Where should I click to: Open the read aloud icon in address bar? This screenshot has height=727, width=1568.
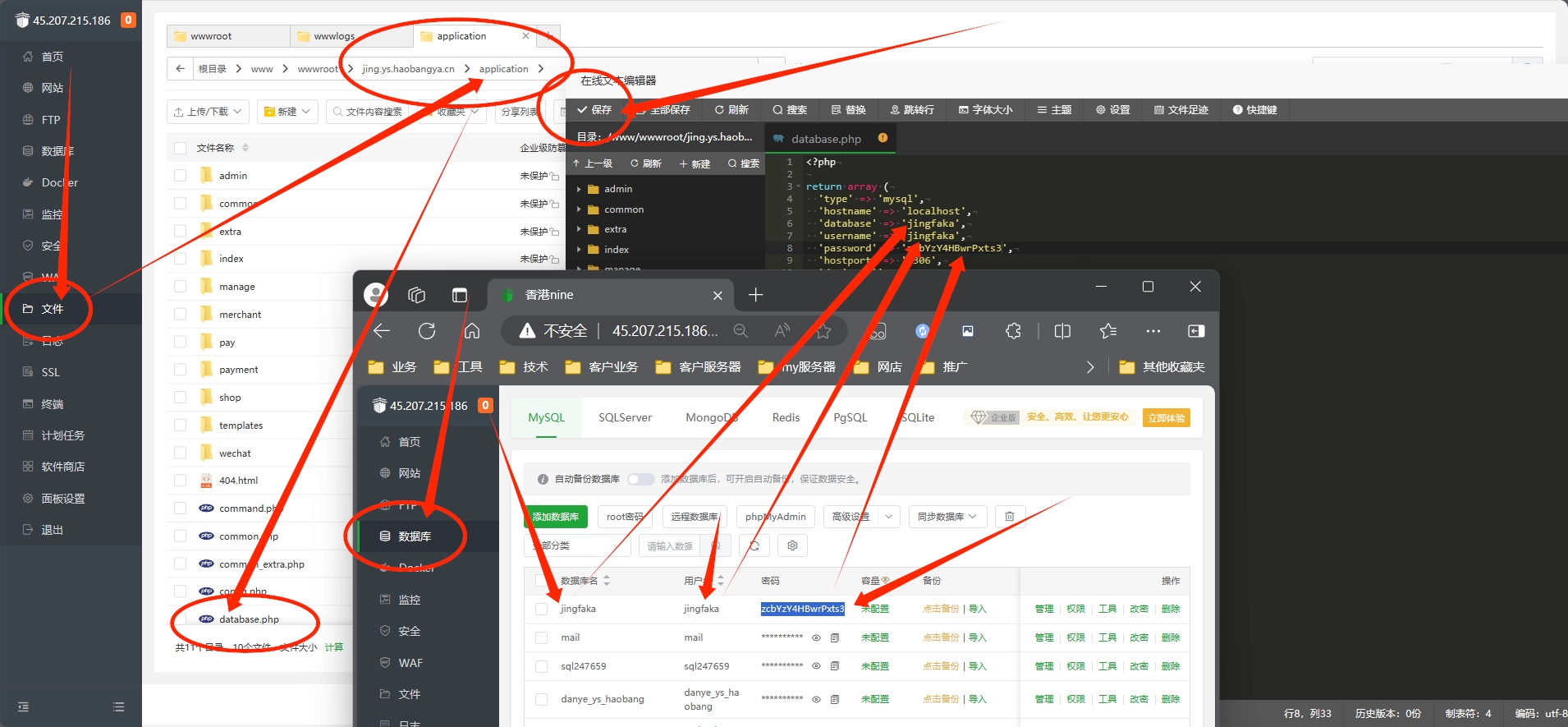coord(782,331)
